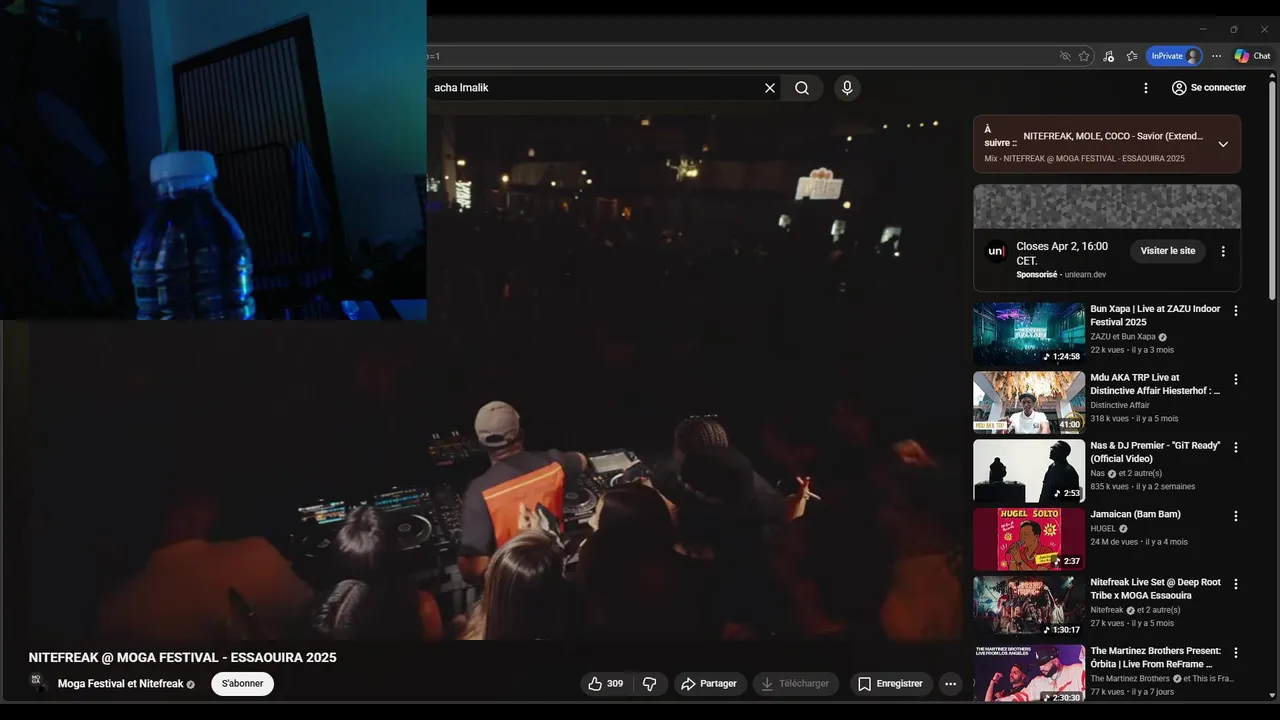The height and width of the screenshot is (720, 1280).
Task: Open options for The Martinez Brothers Órbita video
Action: click(1236, 653)
